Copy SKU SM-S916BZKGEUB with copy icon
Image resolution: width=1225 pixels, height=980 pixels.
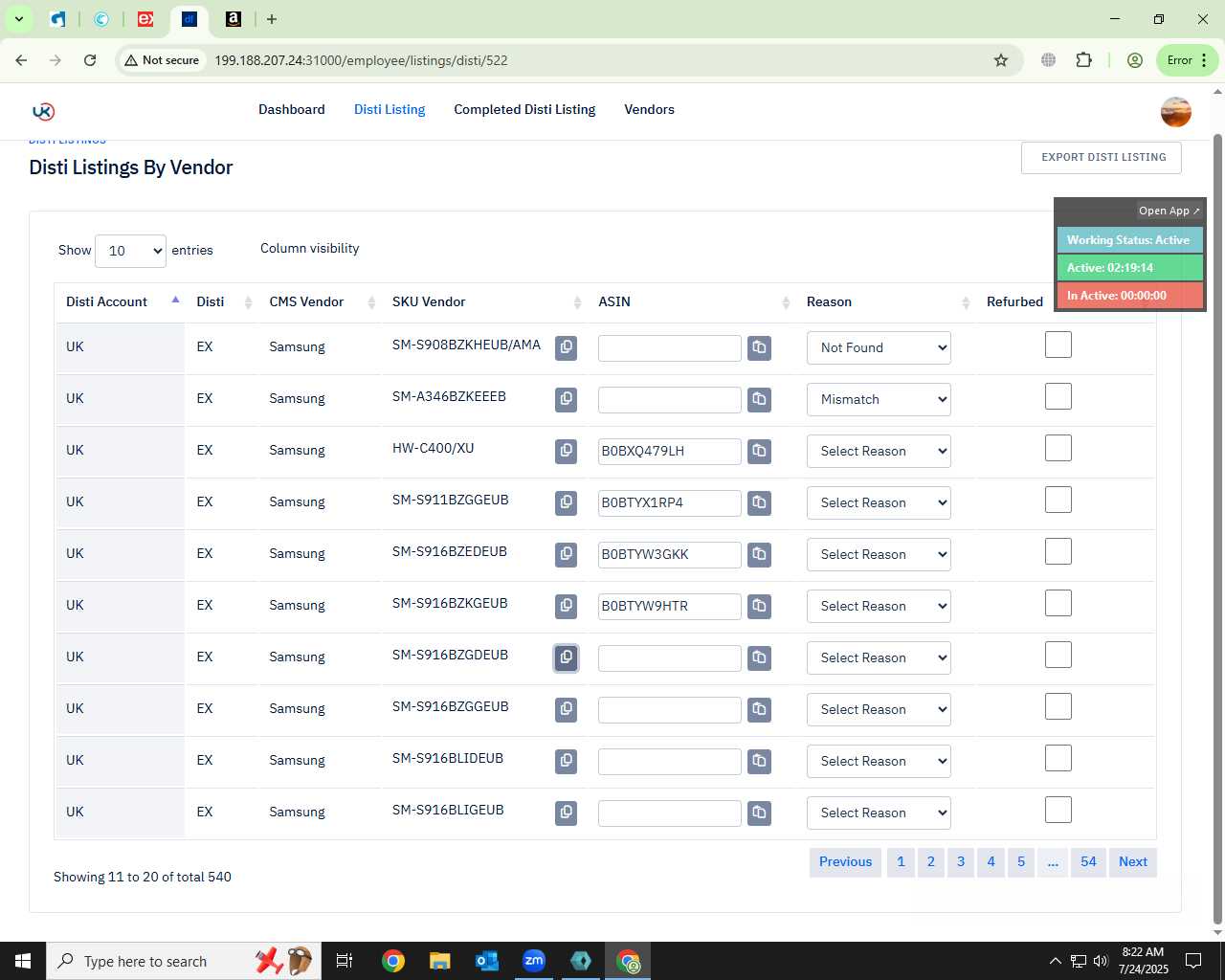pos(567,606)
